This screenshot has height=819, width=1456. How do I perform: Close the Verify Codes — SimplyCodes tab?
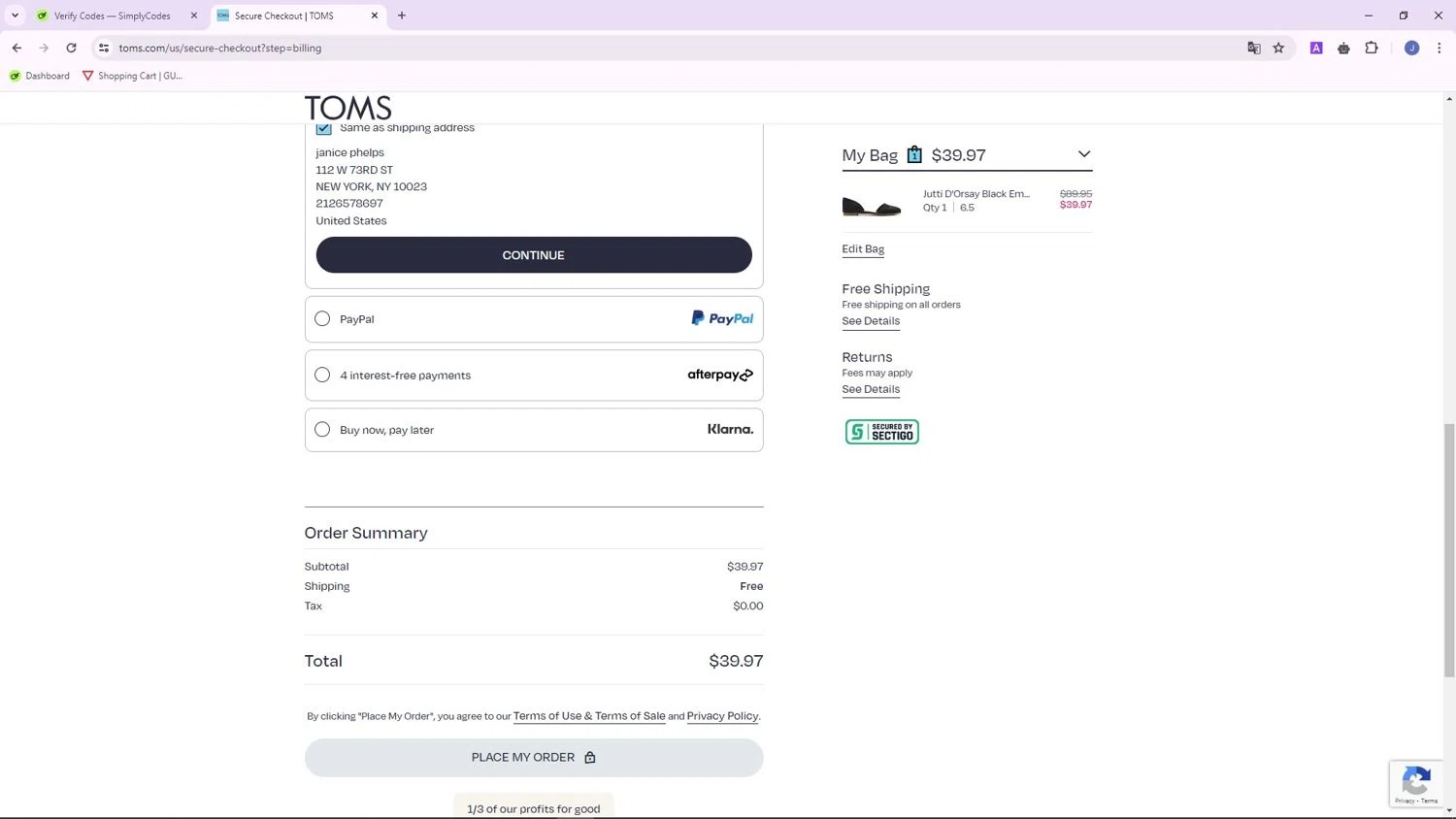point(194,16)
